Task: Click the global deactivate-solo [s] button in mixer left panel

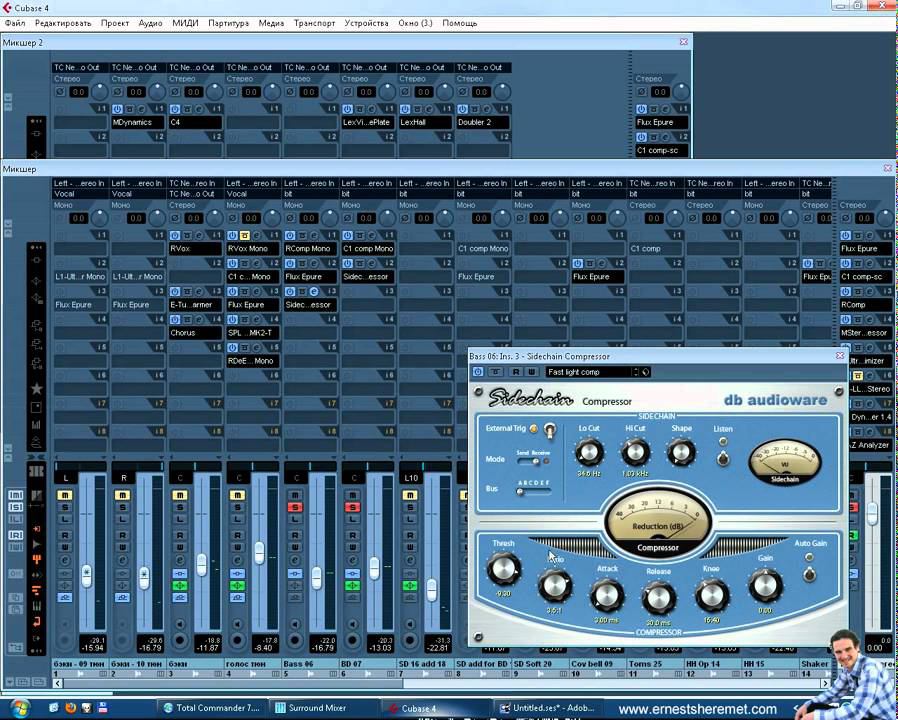Action: tap(15, 507)
